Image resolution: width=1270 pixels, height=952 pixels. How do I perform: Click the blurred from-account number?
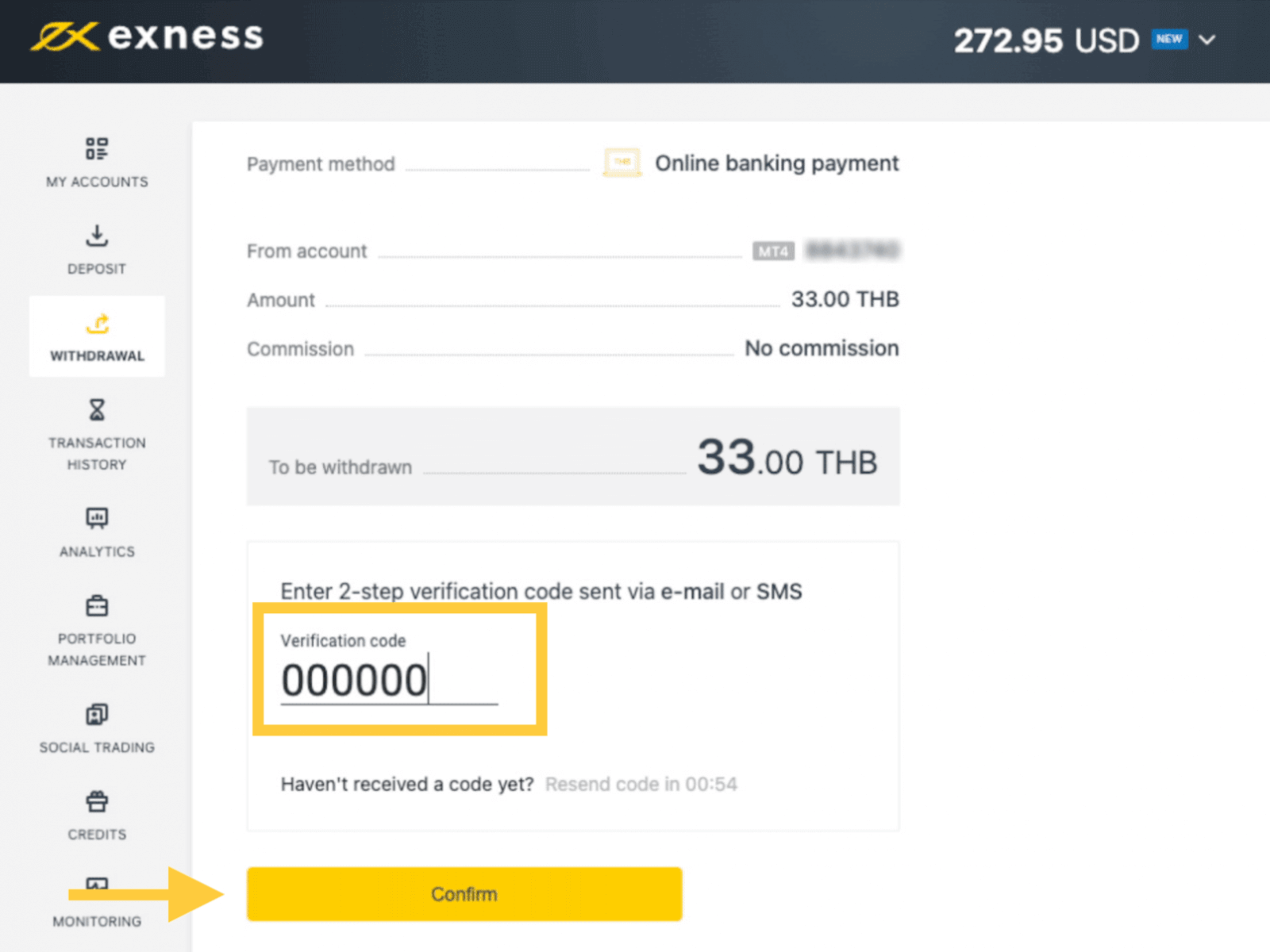[852, 251]
